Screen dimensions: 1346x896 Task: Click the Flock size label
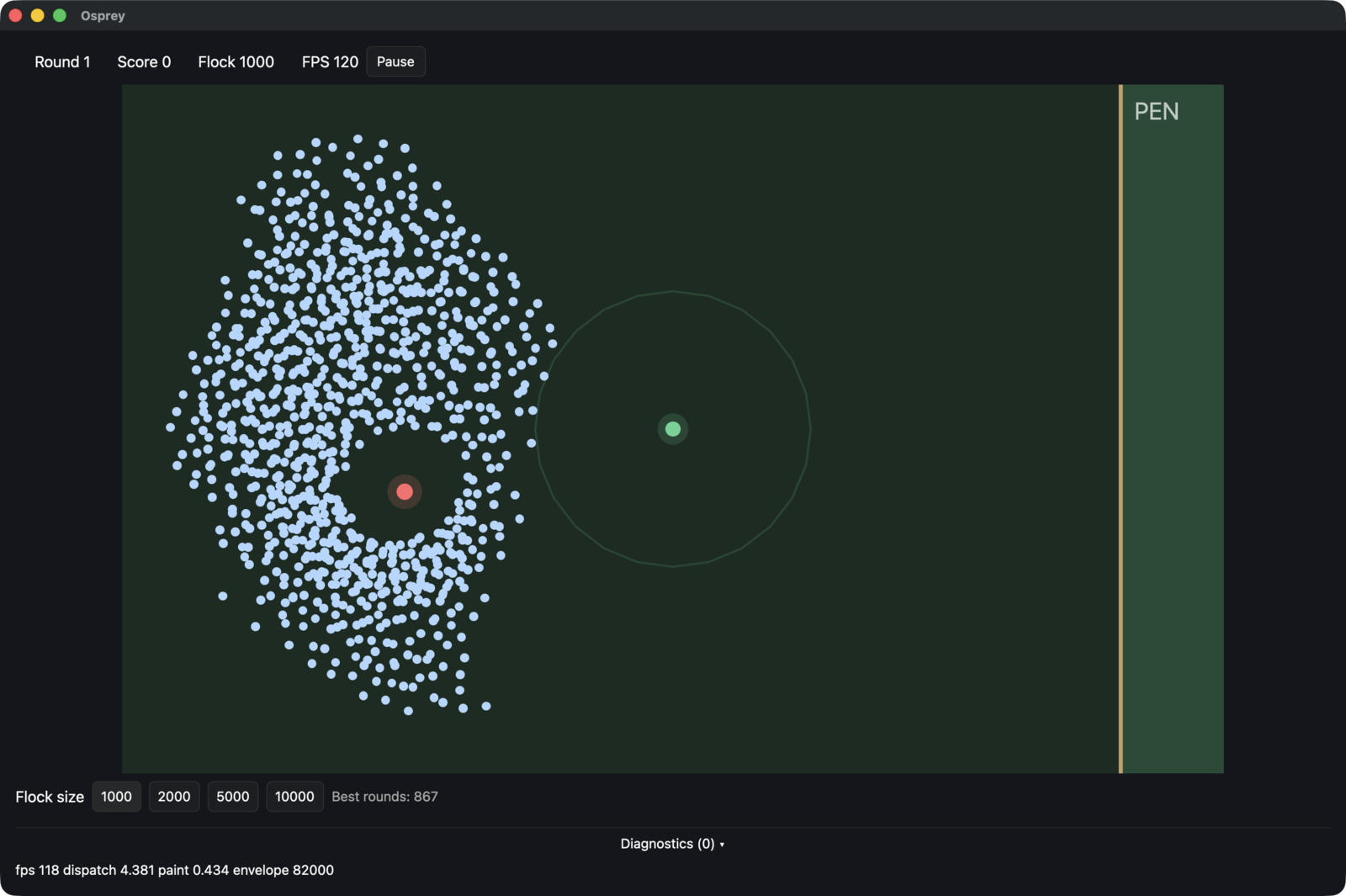50,797
